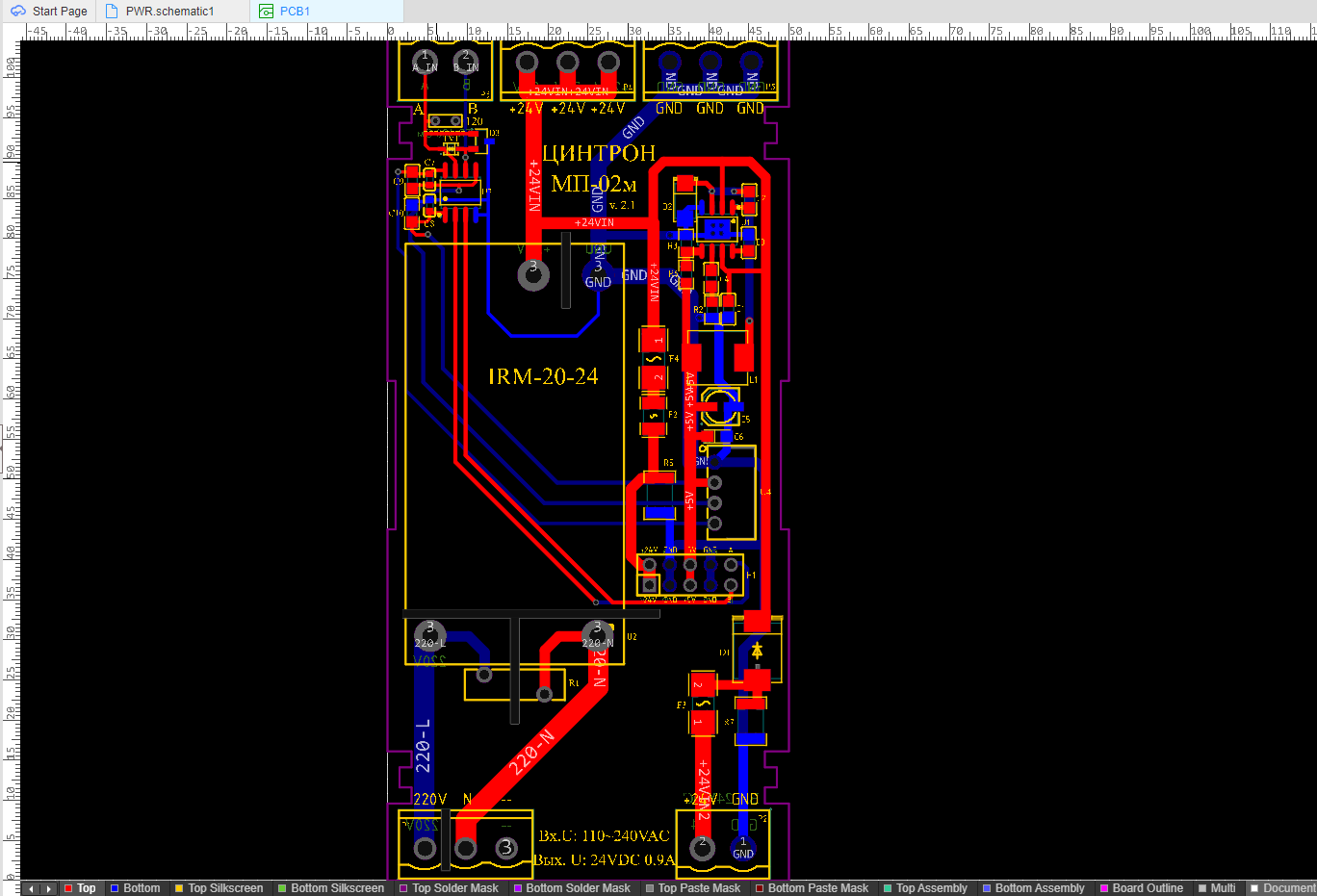Click the yellow Top Silkscreen color swatch
This screenshot has width=1317, height=896.
179,888
